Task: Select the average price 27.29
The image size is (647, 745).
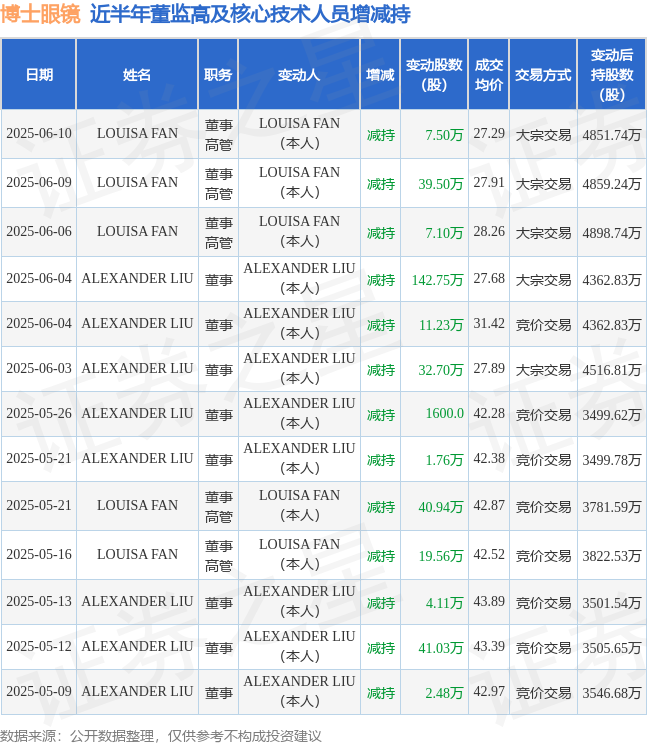Action: (x=489, y=134)
